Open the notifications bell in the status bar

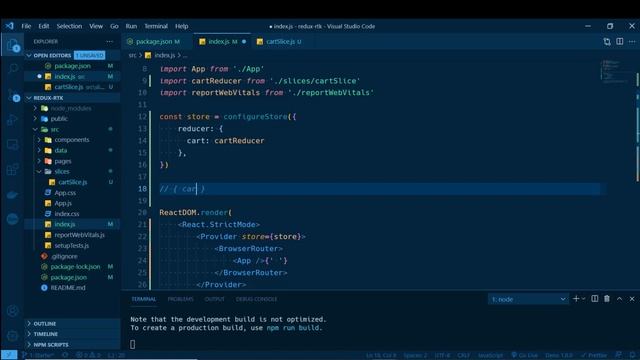tap(632, 355)
